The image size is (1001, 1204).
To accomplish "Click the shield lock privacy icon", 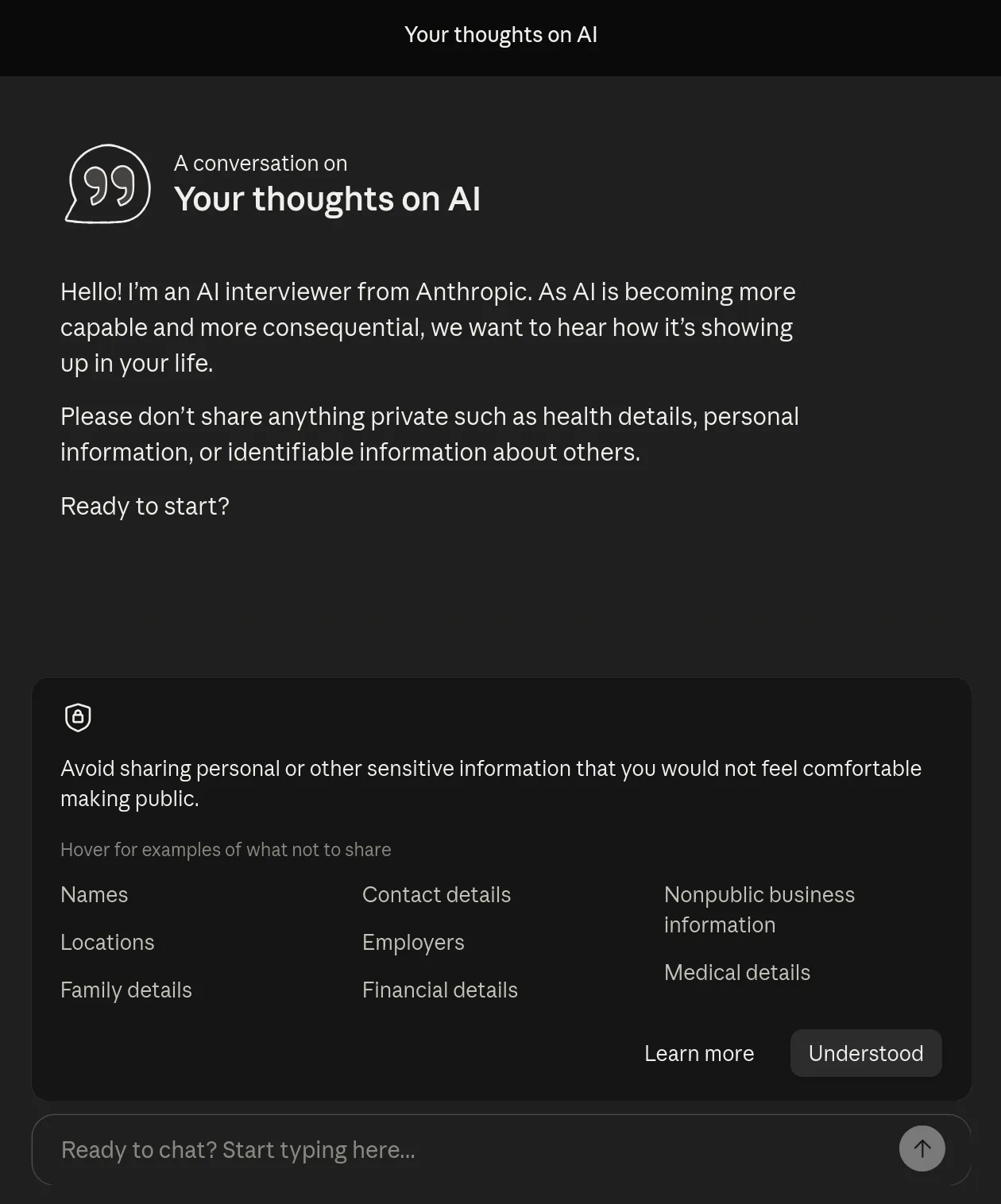I will tap(78, 717).
